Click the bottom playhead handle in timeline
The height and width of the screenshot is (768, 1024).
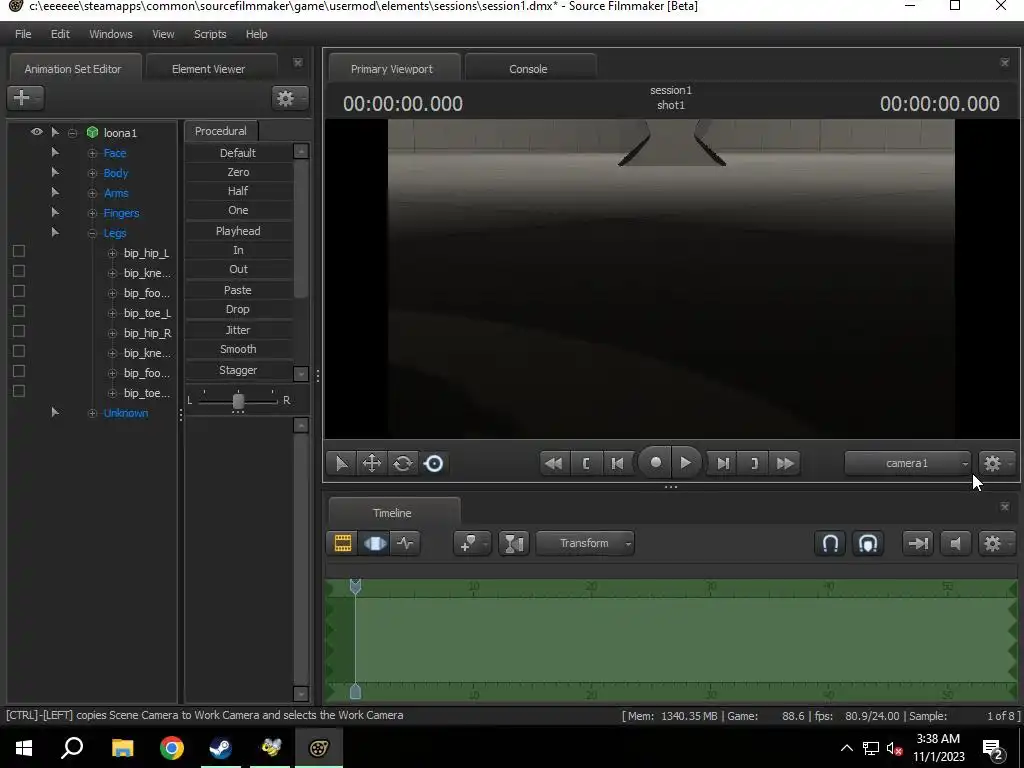[355, 692]
